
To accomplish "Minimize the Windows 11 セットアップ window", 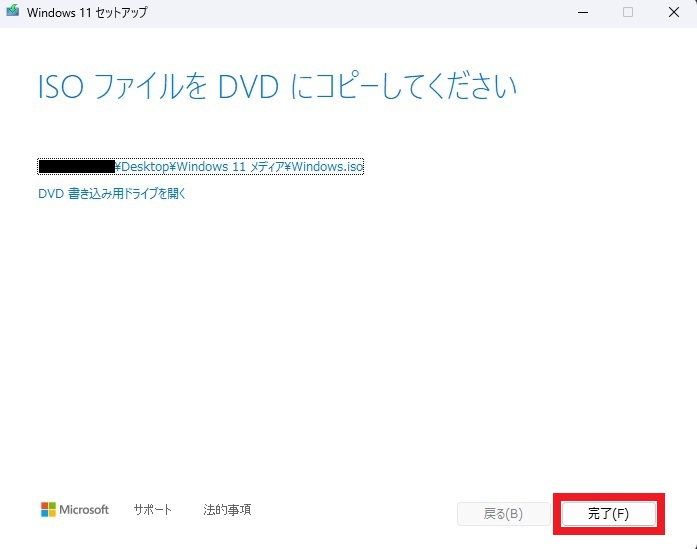I will (583, 12).
